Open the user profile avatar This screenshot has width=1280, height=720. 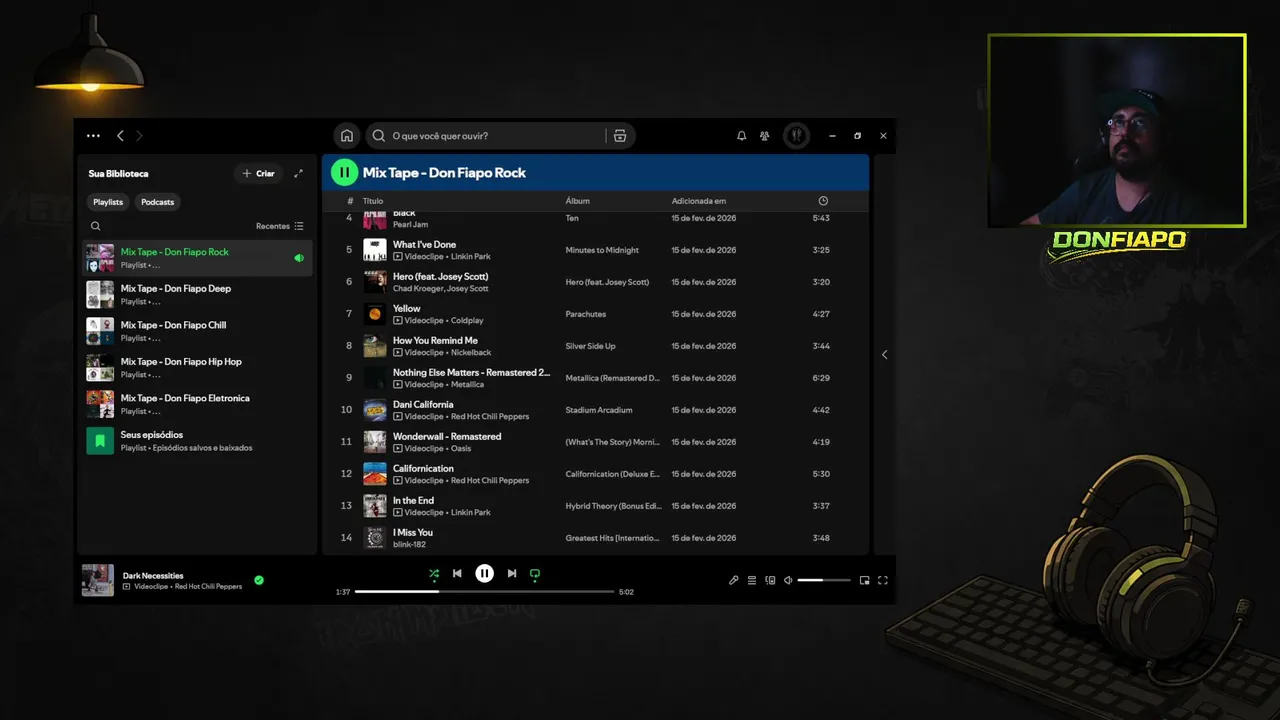click(796, 136)
